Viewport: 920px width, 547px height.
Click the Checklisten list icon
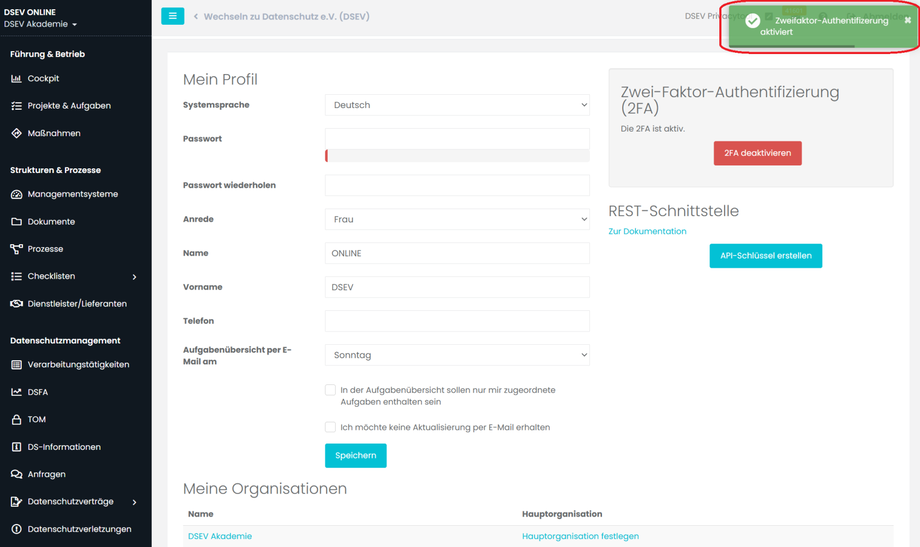[x=16, y=276]
